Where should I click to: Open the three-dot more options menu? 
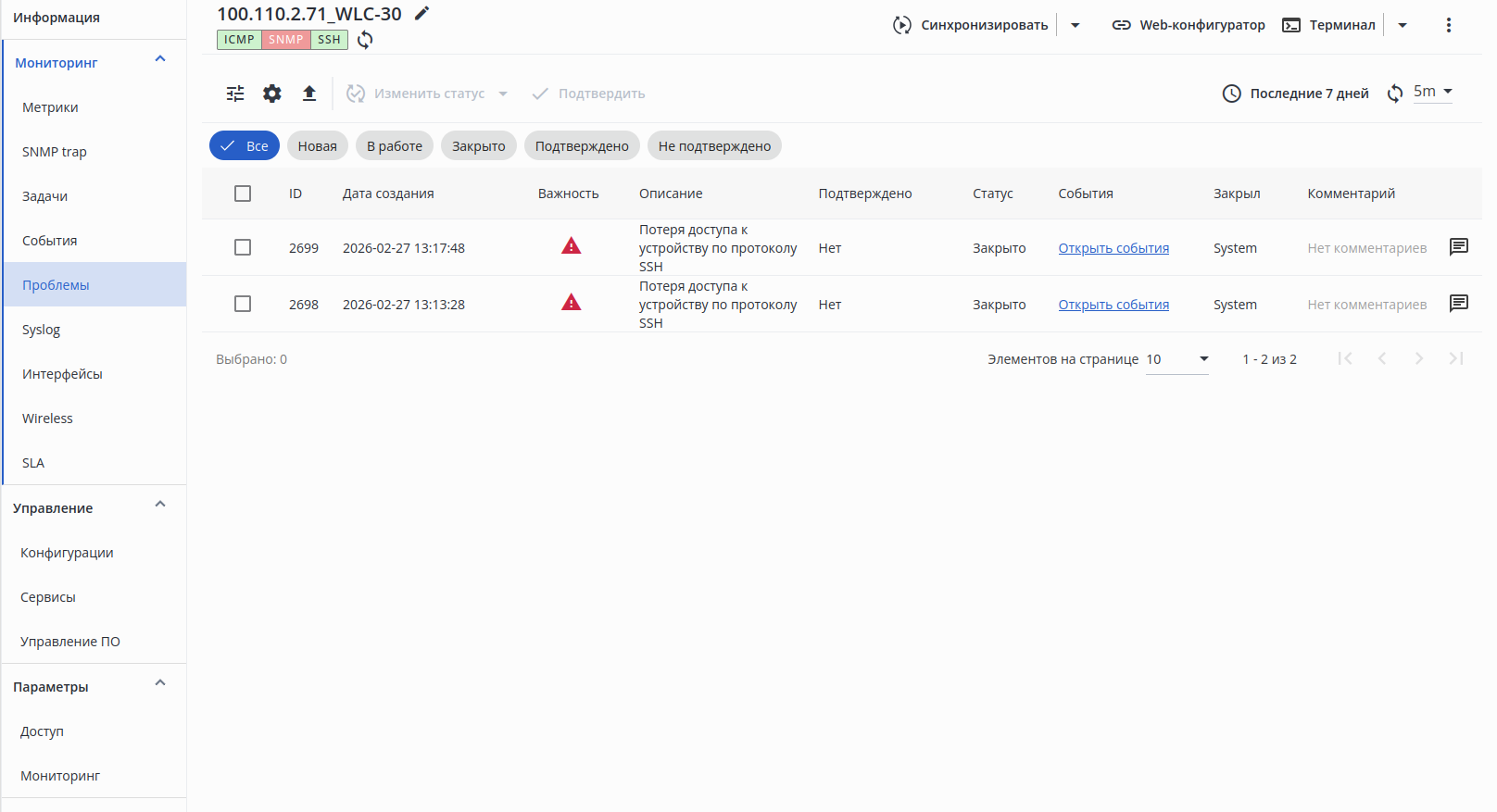(1449, 25)
